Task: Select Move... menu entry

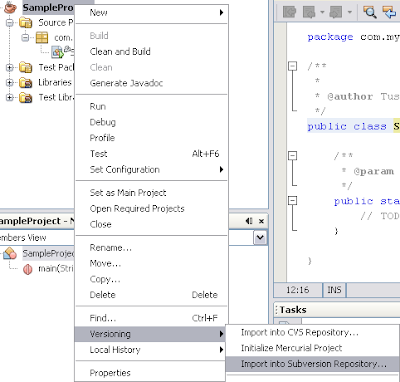Action: pos(151,263)
